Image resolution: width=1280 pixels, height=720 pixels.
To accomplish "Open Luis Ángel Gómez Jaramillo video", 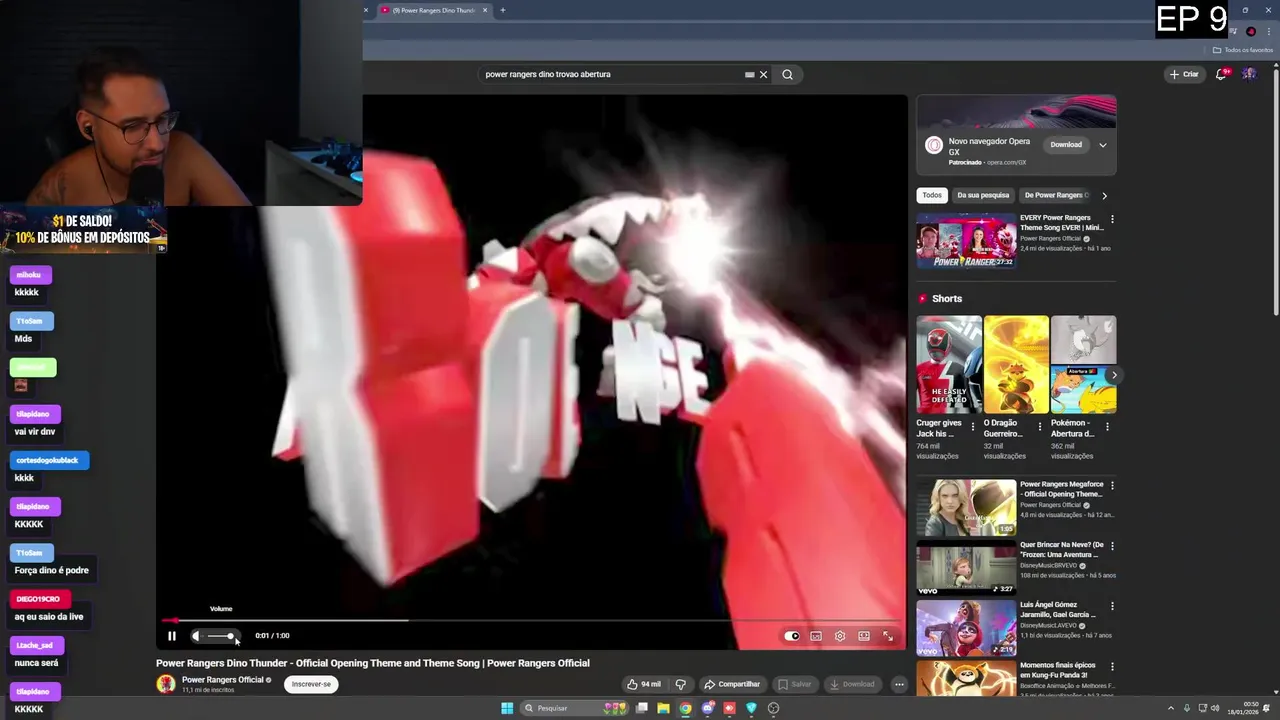I will (x=966, y=628).
